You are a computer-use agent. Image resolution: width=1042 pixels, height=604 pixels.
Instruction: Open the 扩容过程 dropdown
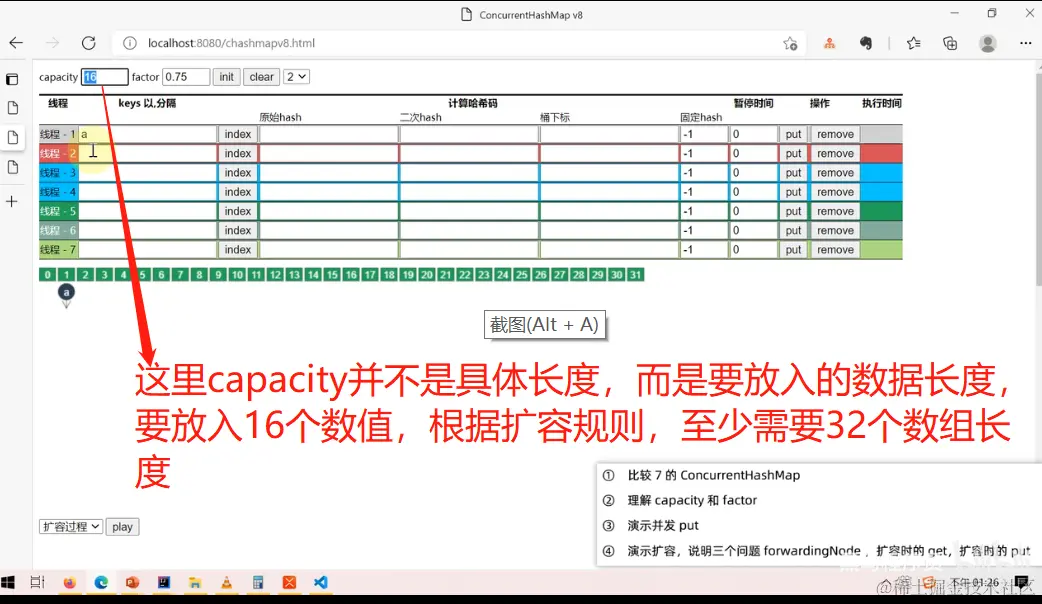pos(70,526)
